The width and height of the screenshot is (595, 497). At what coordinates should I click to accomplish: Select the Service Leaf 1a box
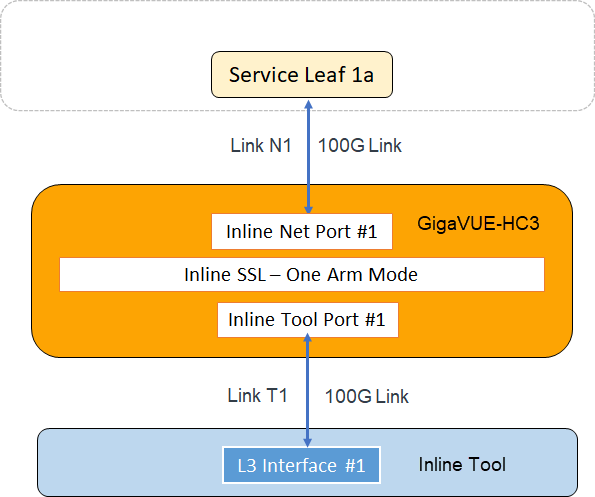tap(302, 75)
